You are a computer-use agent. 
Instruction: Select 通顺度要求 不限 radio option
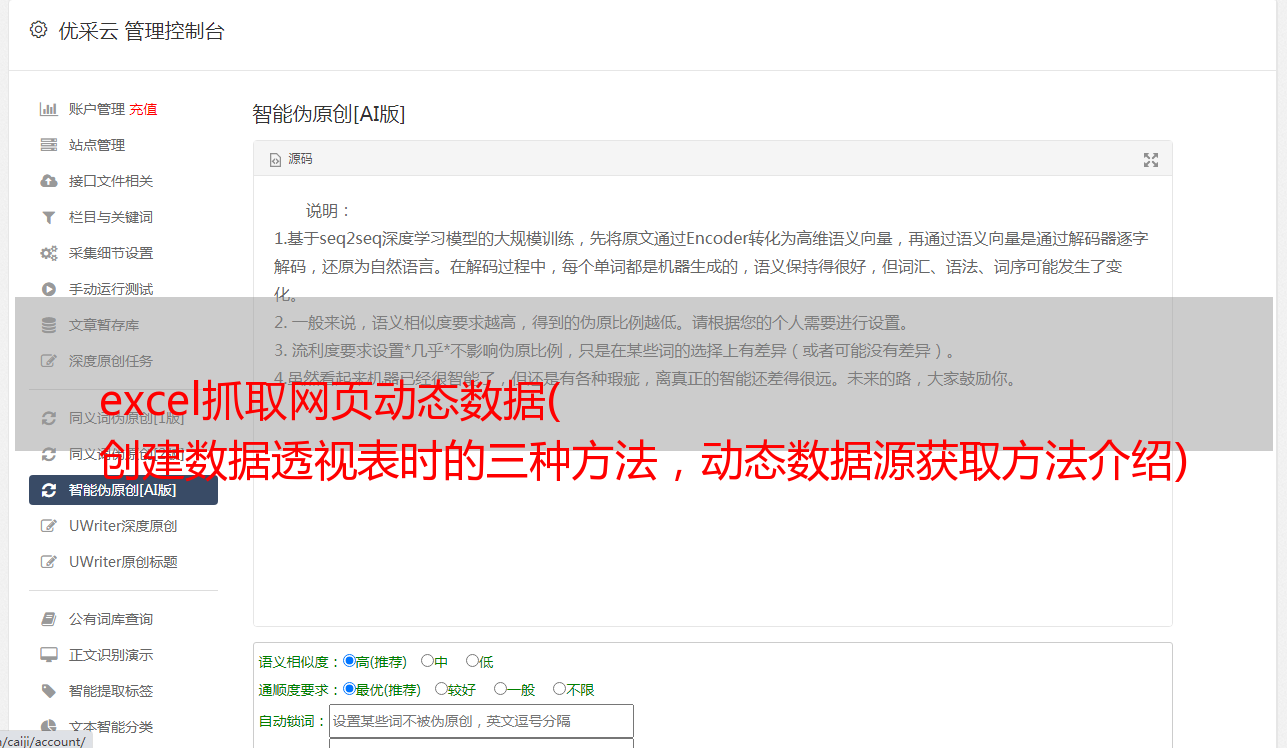point(559,689)
